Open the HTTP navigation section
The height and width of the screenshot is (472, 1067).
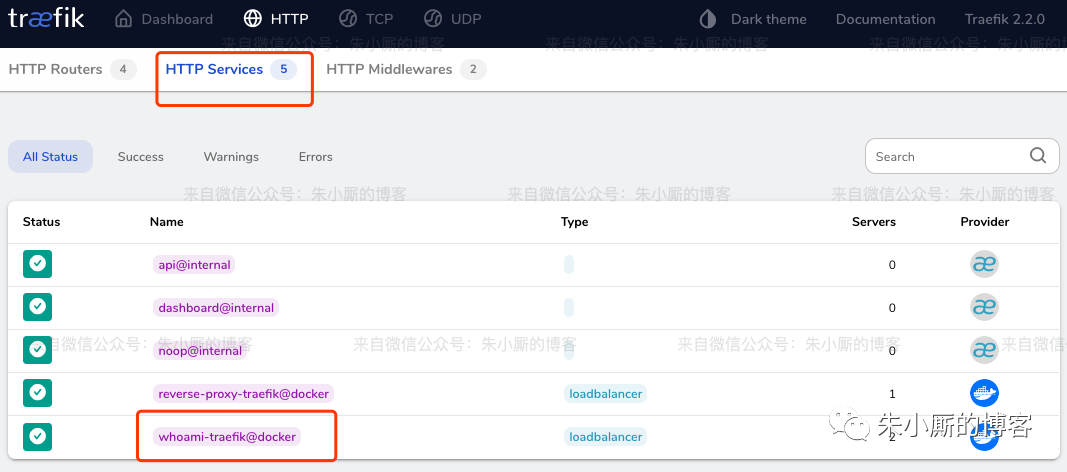(276, 19)
